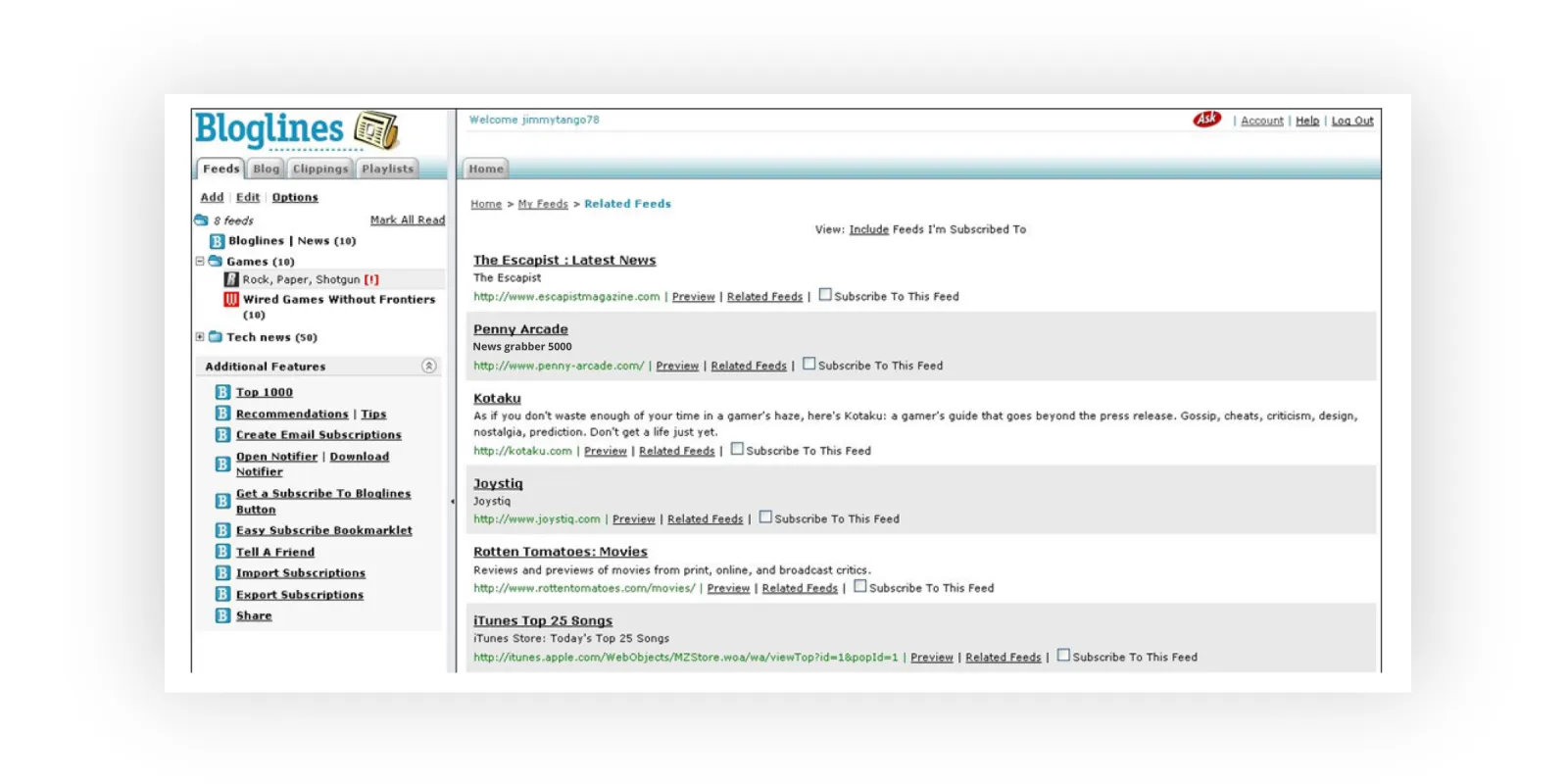
Task: Switch to the Clippings tab
Action: (320, 169)
